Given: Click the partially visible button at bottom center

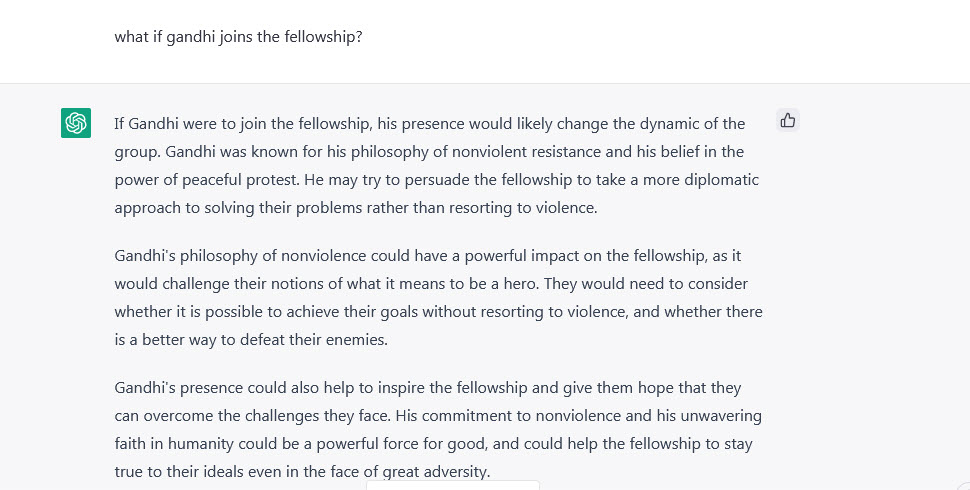Looking at the screenshot, I should (x=452, y=485).
